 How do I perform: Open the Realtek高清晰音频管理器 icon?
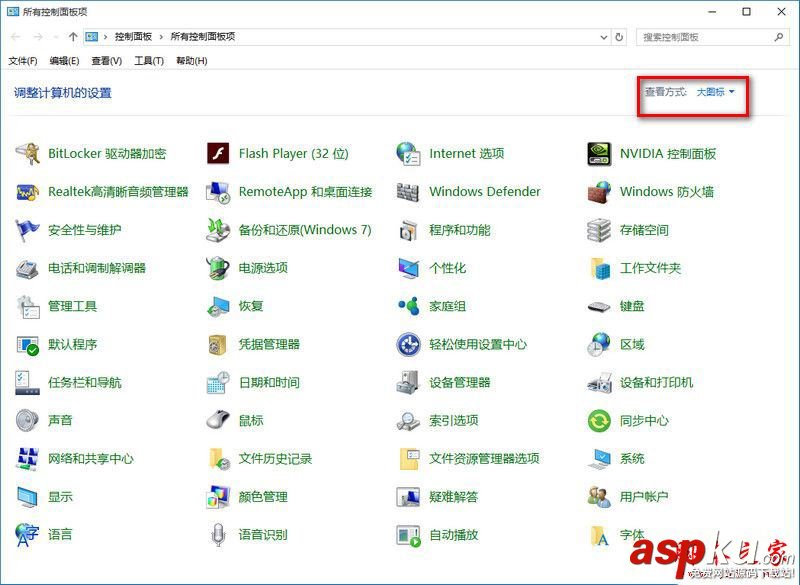click(x=28, y=192)
